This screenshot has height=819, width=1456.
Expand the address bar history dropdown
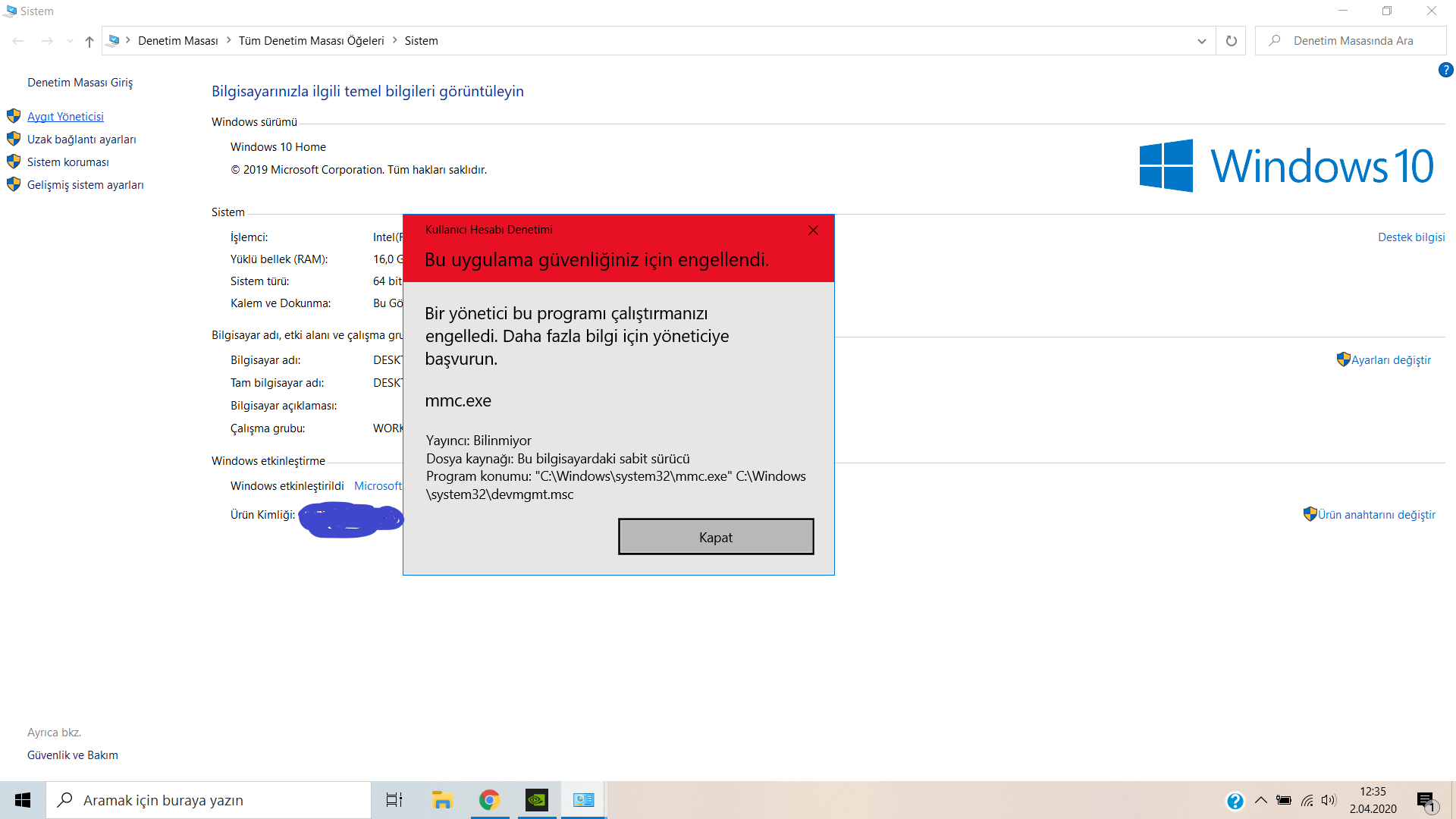pyautogui.click(x=1201, y=41)
